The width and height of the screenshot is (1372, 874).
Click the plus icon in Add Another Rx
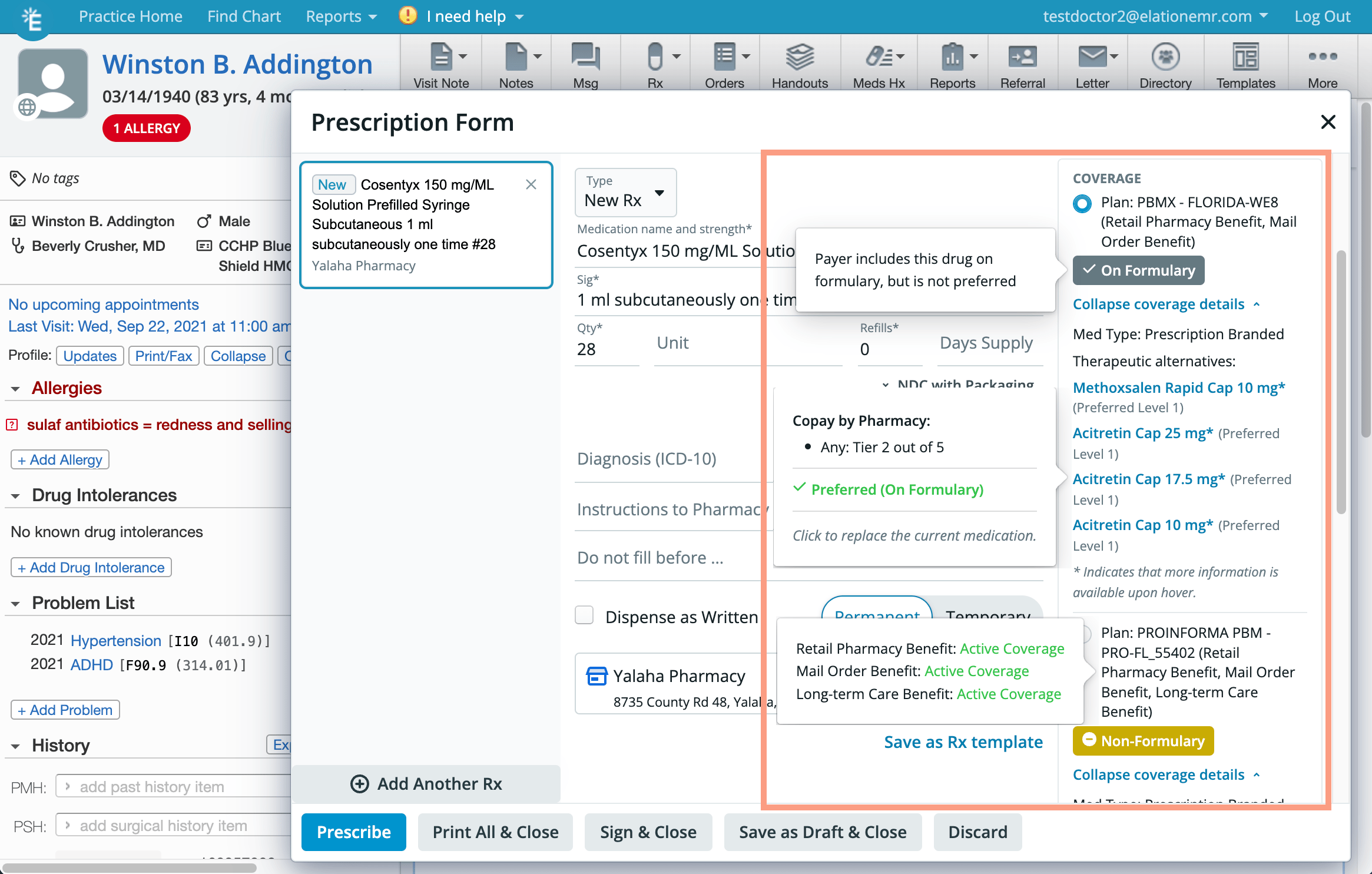360,784
